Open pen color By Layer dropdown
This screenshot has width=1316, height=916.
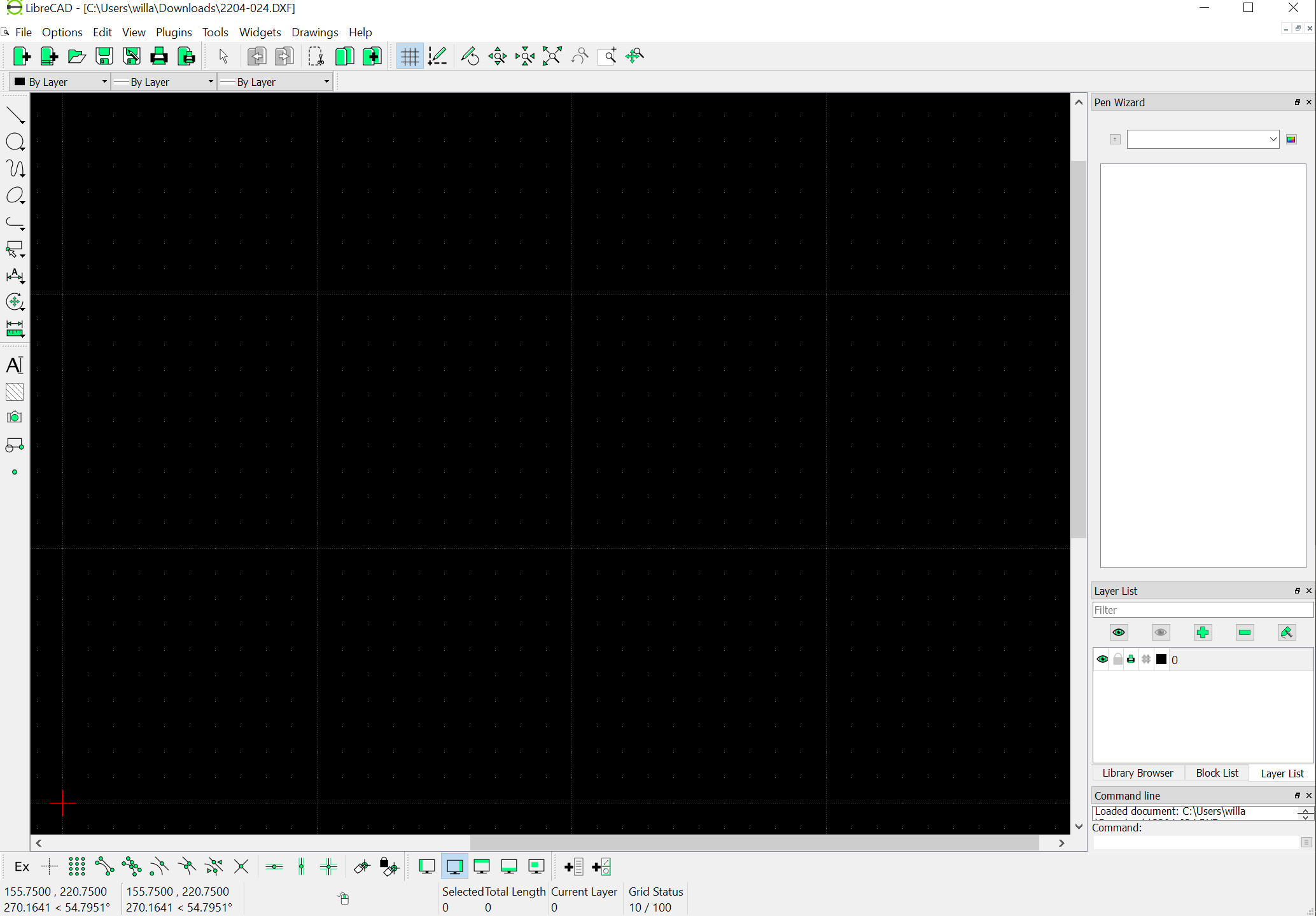(60, 82)
